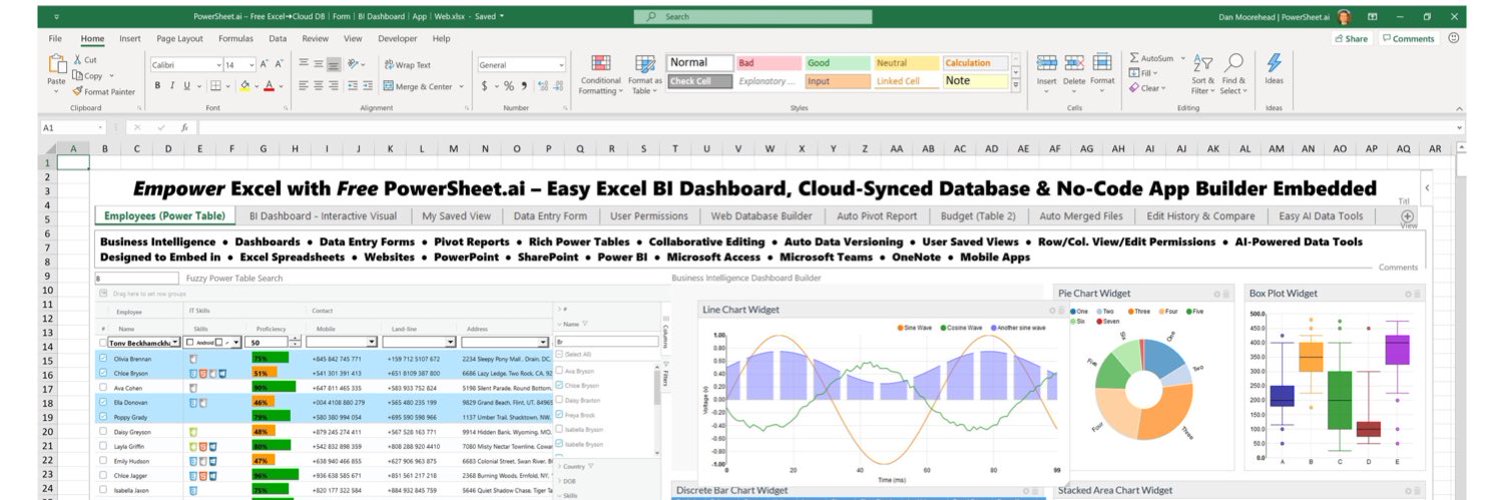
Task: Open Conditional Formatting
Action: pos(601,75)
